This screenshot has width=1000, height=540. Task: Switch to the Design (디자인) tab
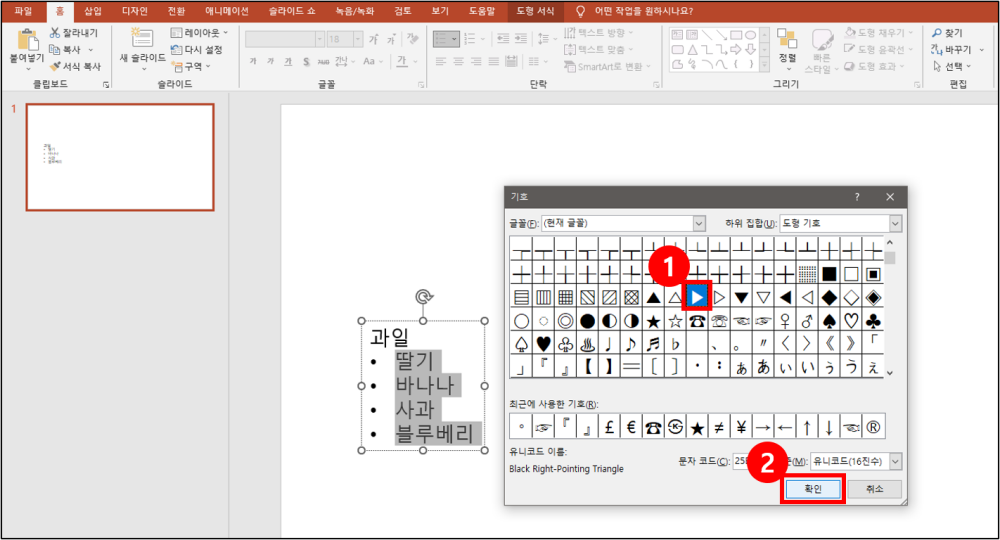(135, 11)
